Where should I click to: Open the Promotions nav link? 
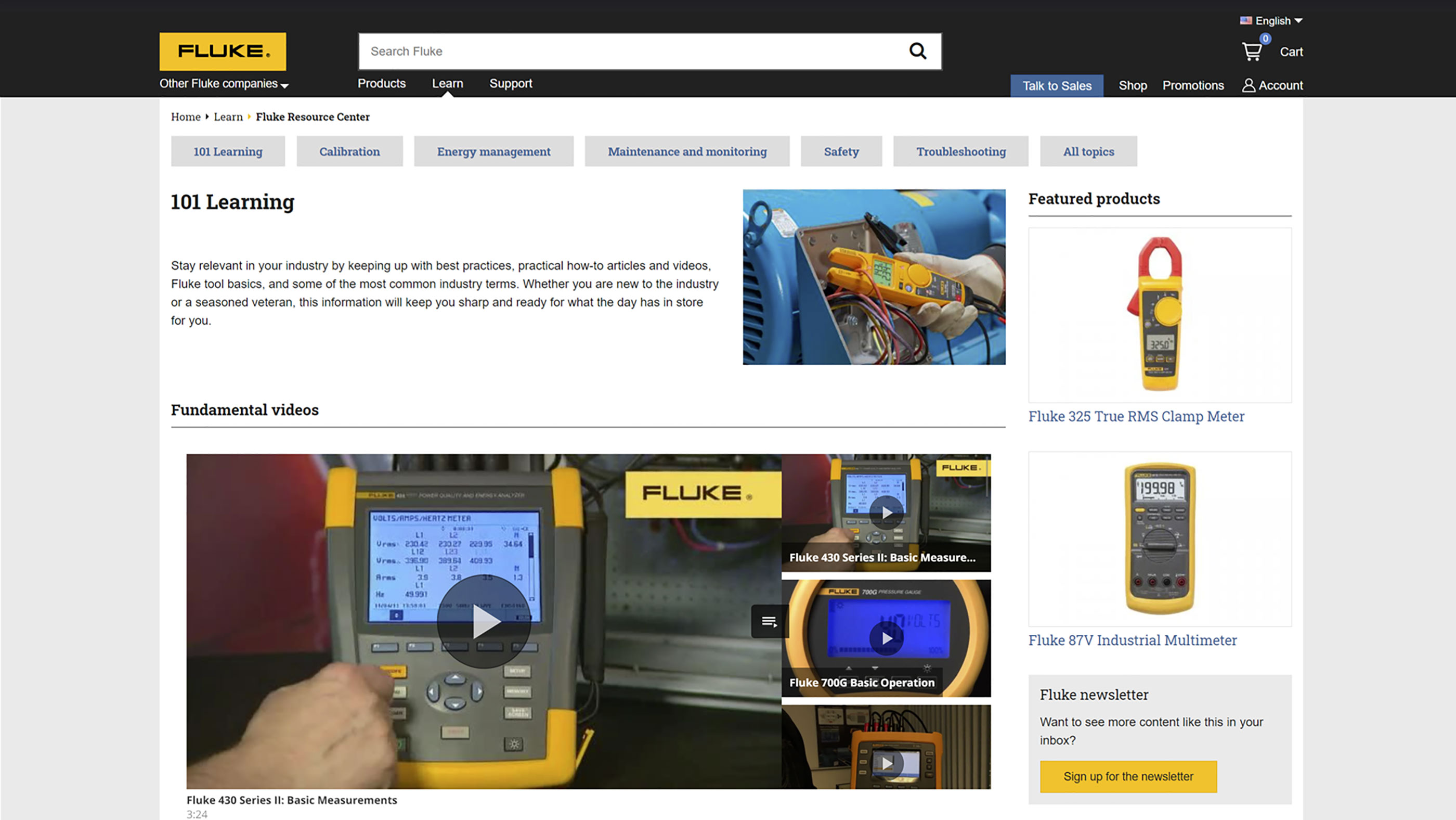tap(1192, 85)
